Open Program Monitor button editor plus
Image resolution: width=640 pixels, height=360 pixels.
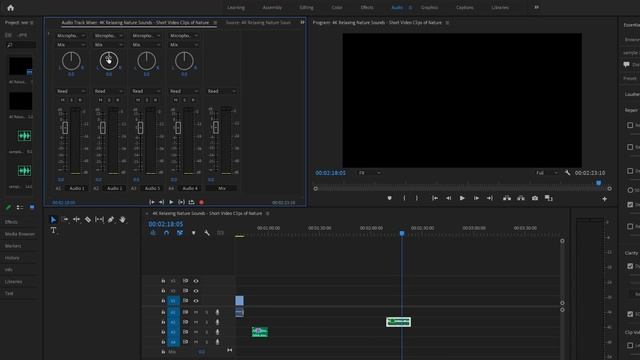tap(604, 199)
